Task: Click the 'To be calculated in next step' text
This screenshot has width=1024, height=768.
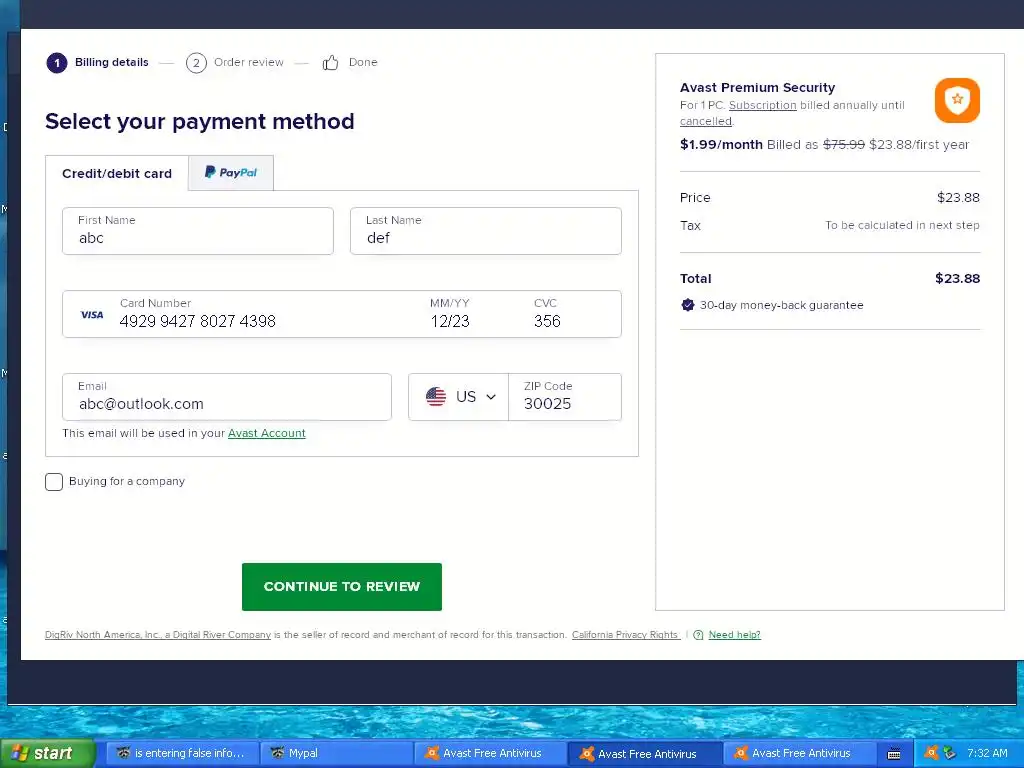Action: (x=902, y=225)
